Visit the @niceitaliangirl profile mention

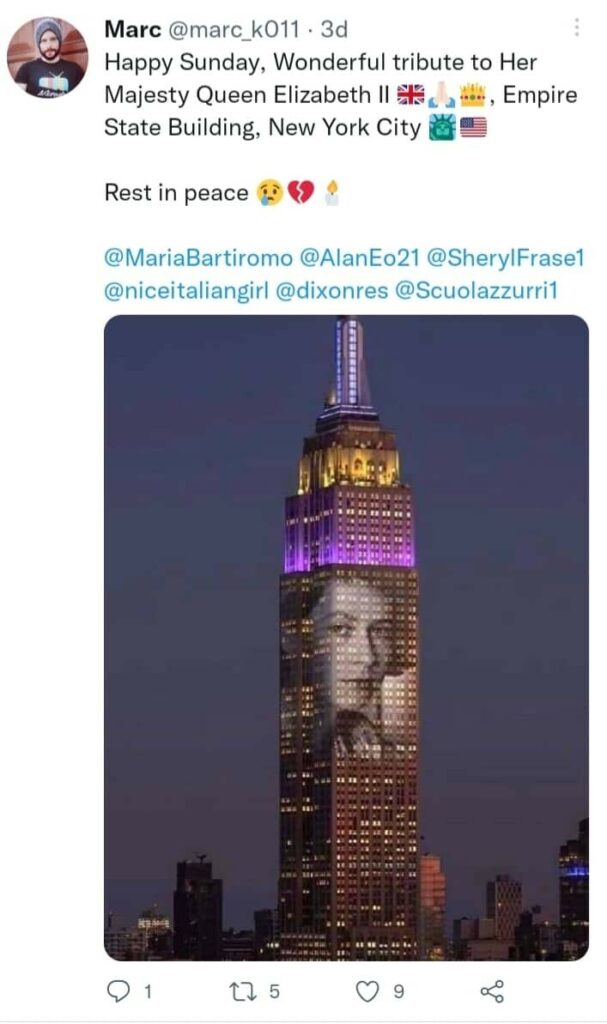186,291
